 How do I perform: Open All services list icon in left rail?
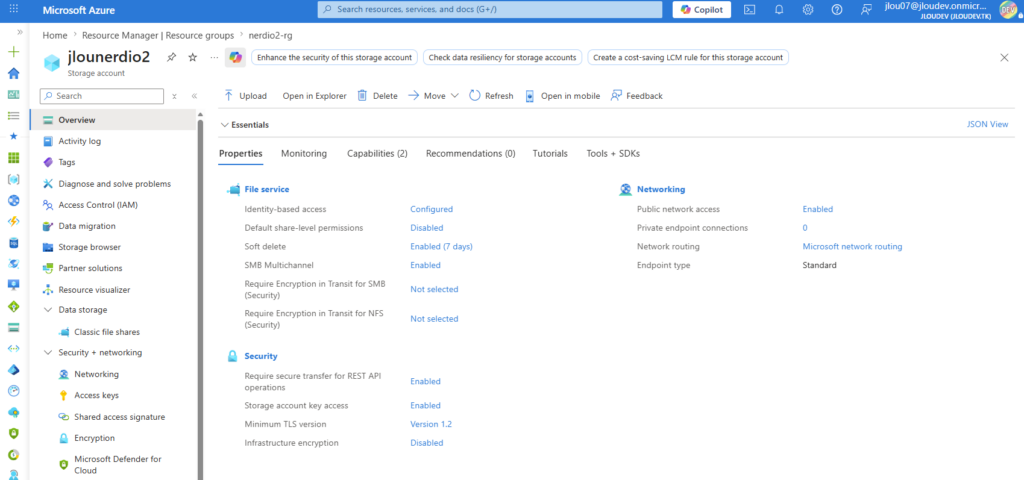coord(14,116)
